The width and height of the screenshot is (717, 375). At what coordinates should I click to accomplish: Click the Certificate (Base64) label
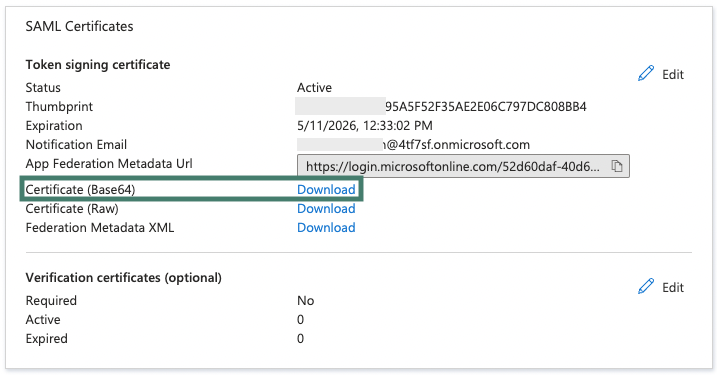80,189
